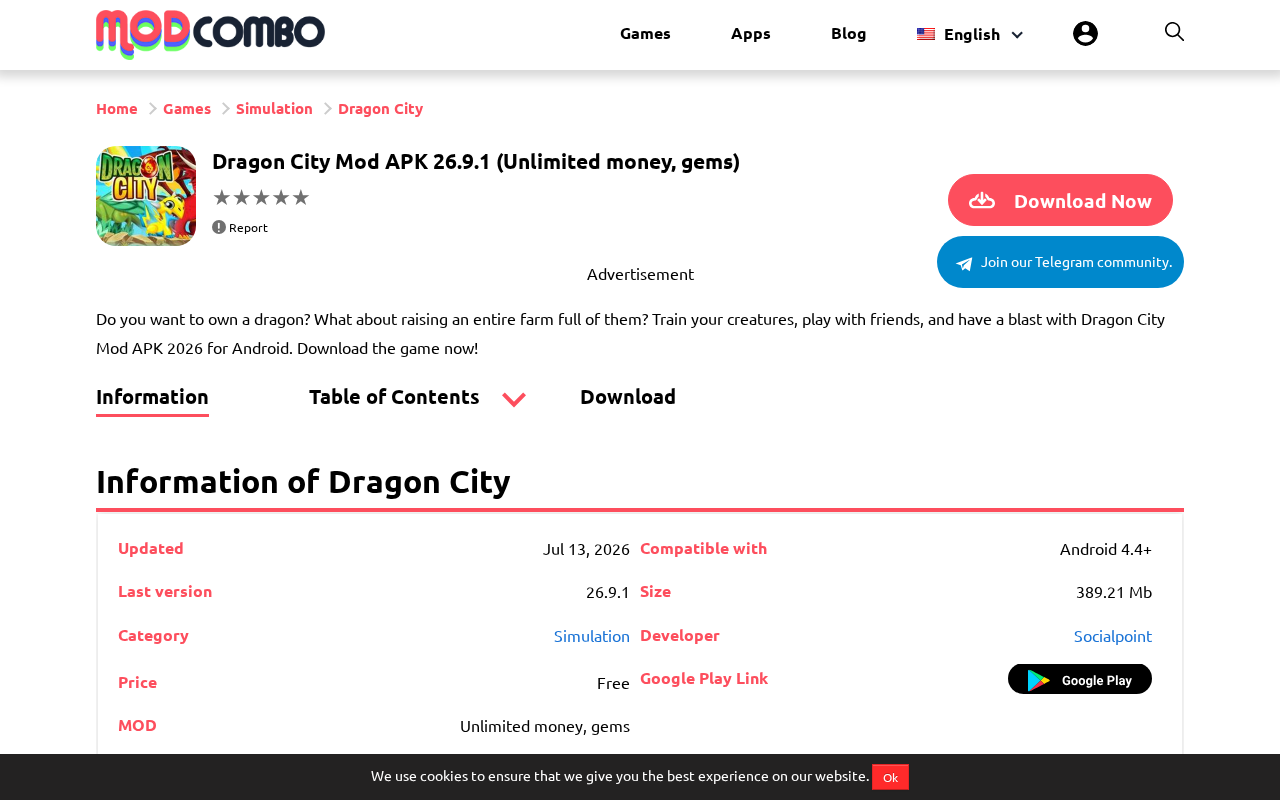Click the Dragon City app icon

pyautogui.click(x=146, y=196)
